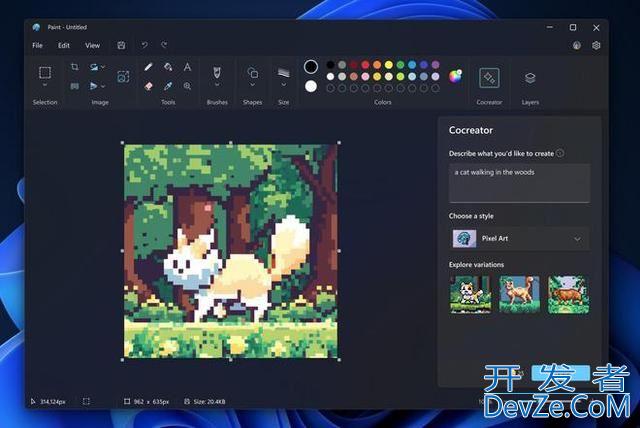Pick the black color swatch

click(x=331, y=64)
